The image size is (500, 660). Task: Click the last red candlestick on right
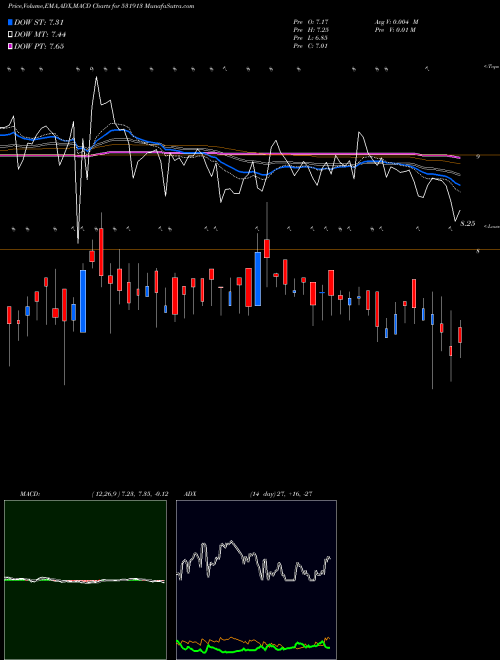coord(460,335)
